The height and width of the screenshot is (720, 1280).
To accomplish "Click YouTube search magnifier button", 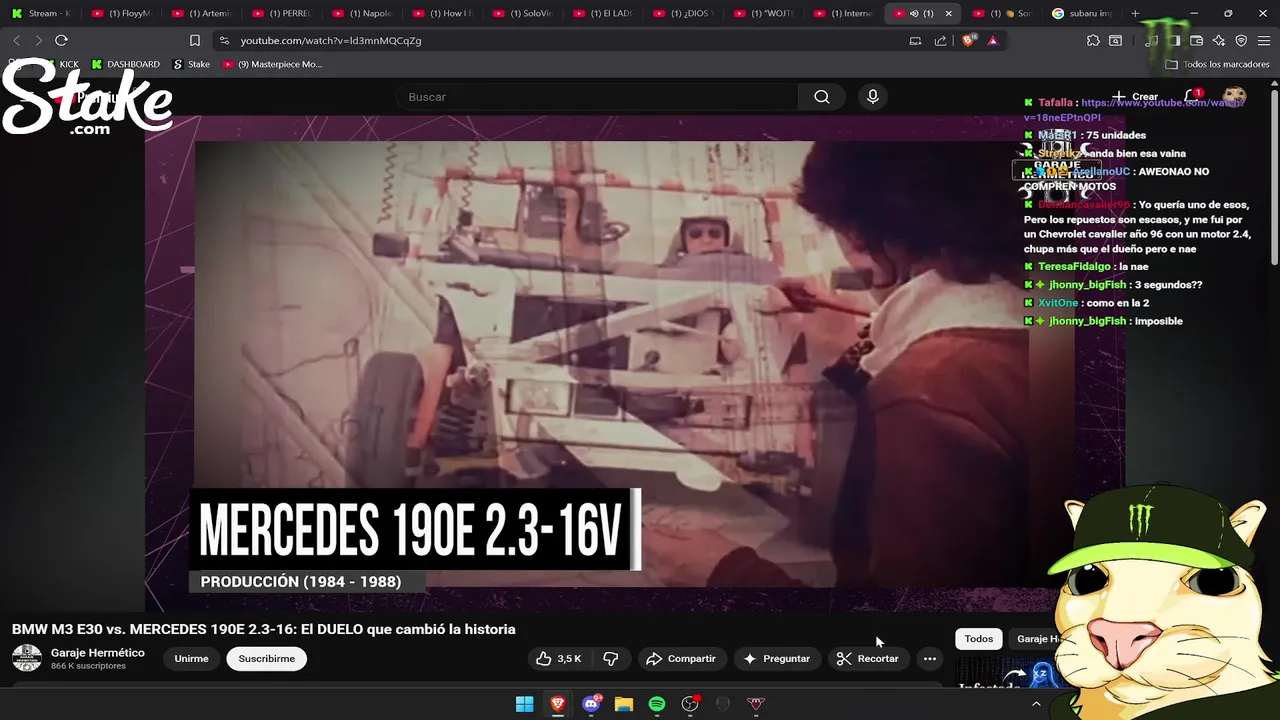I will tap(822, 97).
